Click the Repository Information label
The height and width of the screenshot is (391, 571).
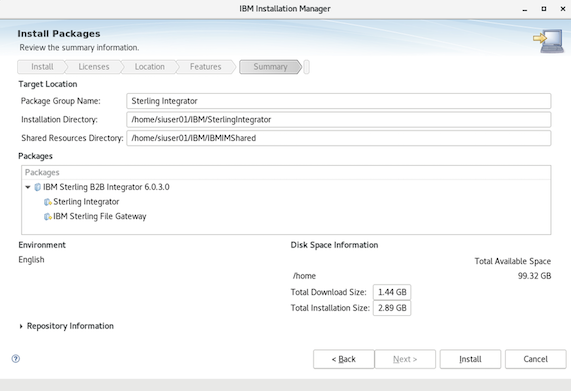(70, 326)
